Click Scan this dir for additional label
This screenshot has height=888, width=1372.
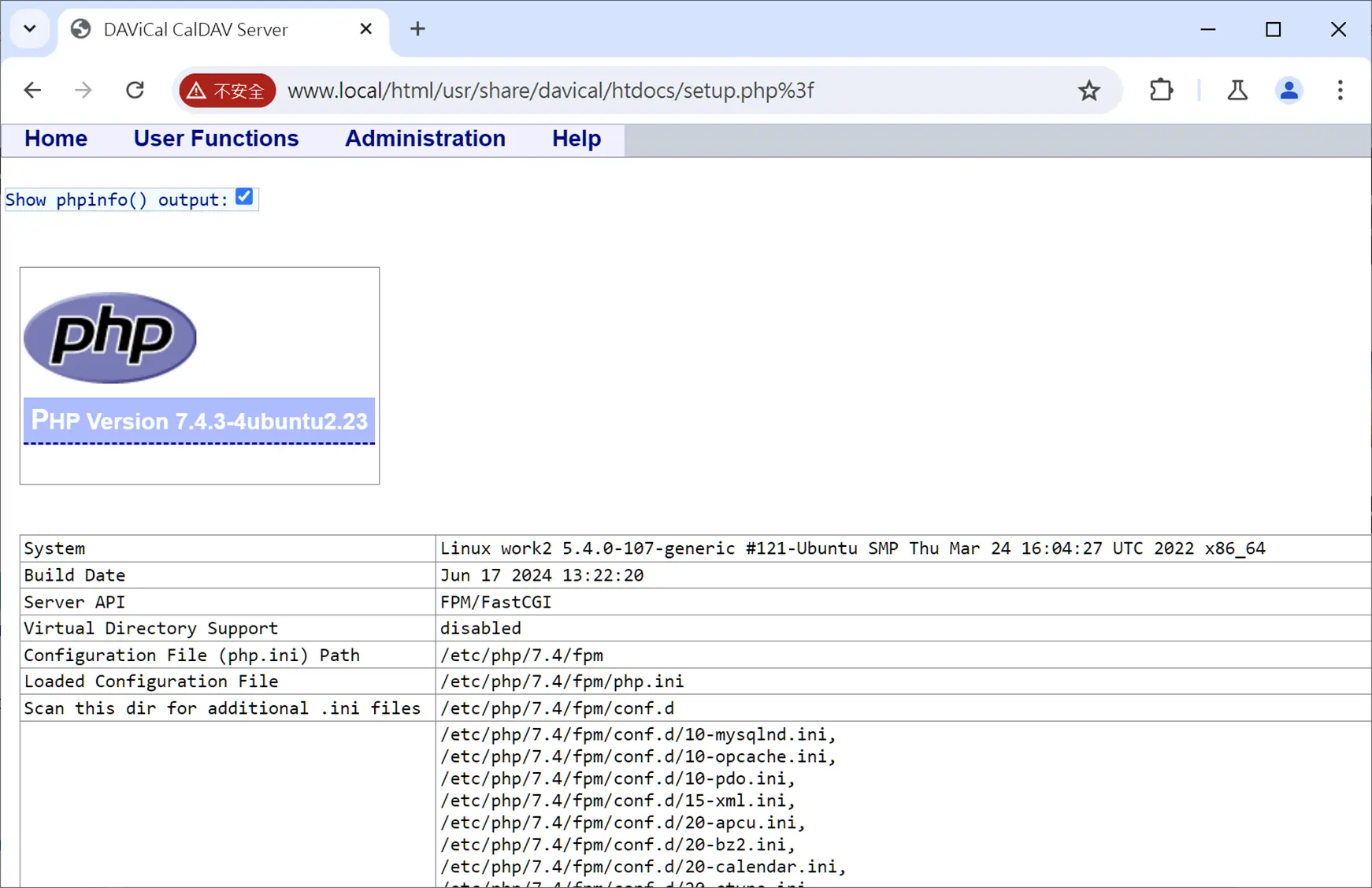point(222,708)
